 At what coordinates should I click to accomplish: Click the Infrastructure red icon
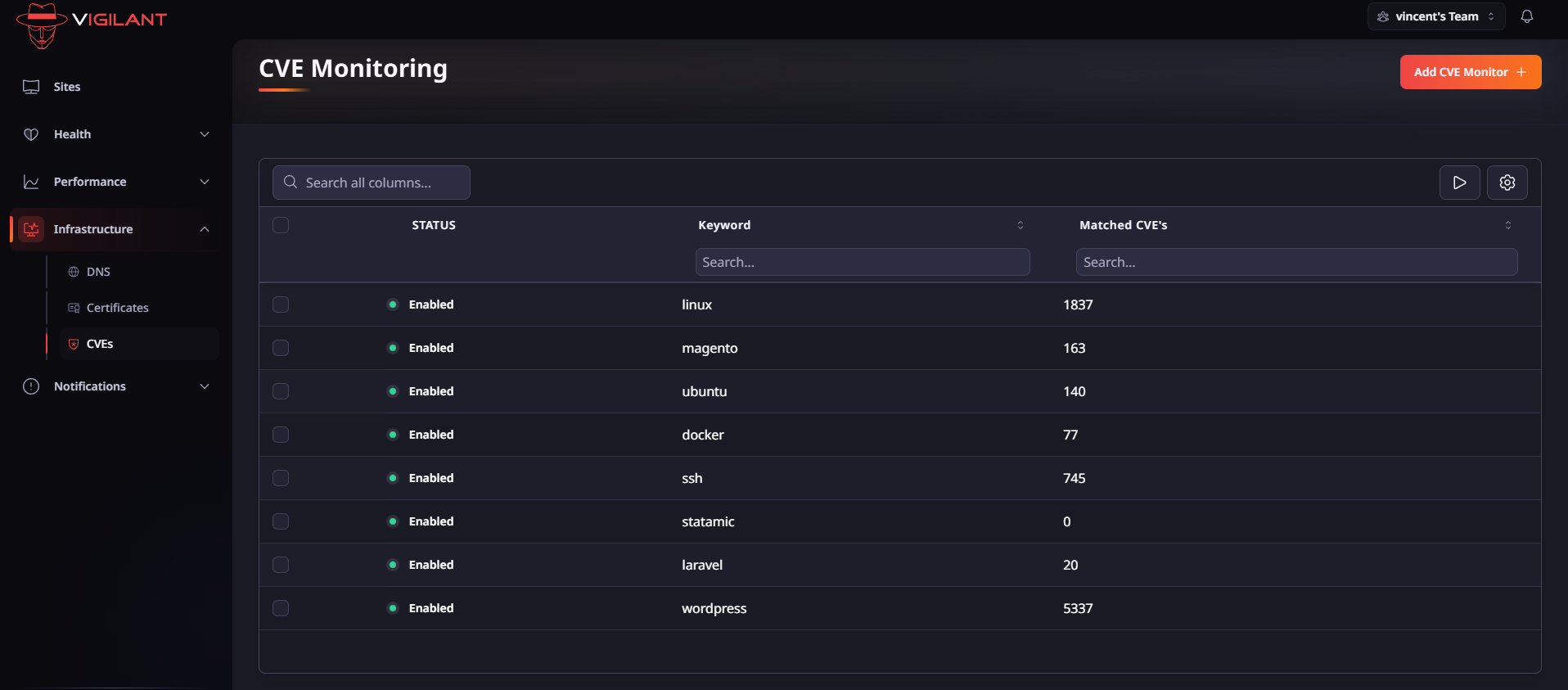coord(31,229)
